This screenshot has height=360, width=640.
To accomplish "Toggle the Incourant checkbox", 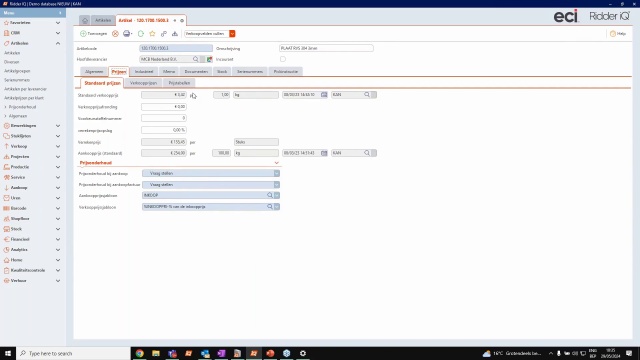I will (x=283, y=59).
